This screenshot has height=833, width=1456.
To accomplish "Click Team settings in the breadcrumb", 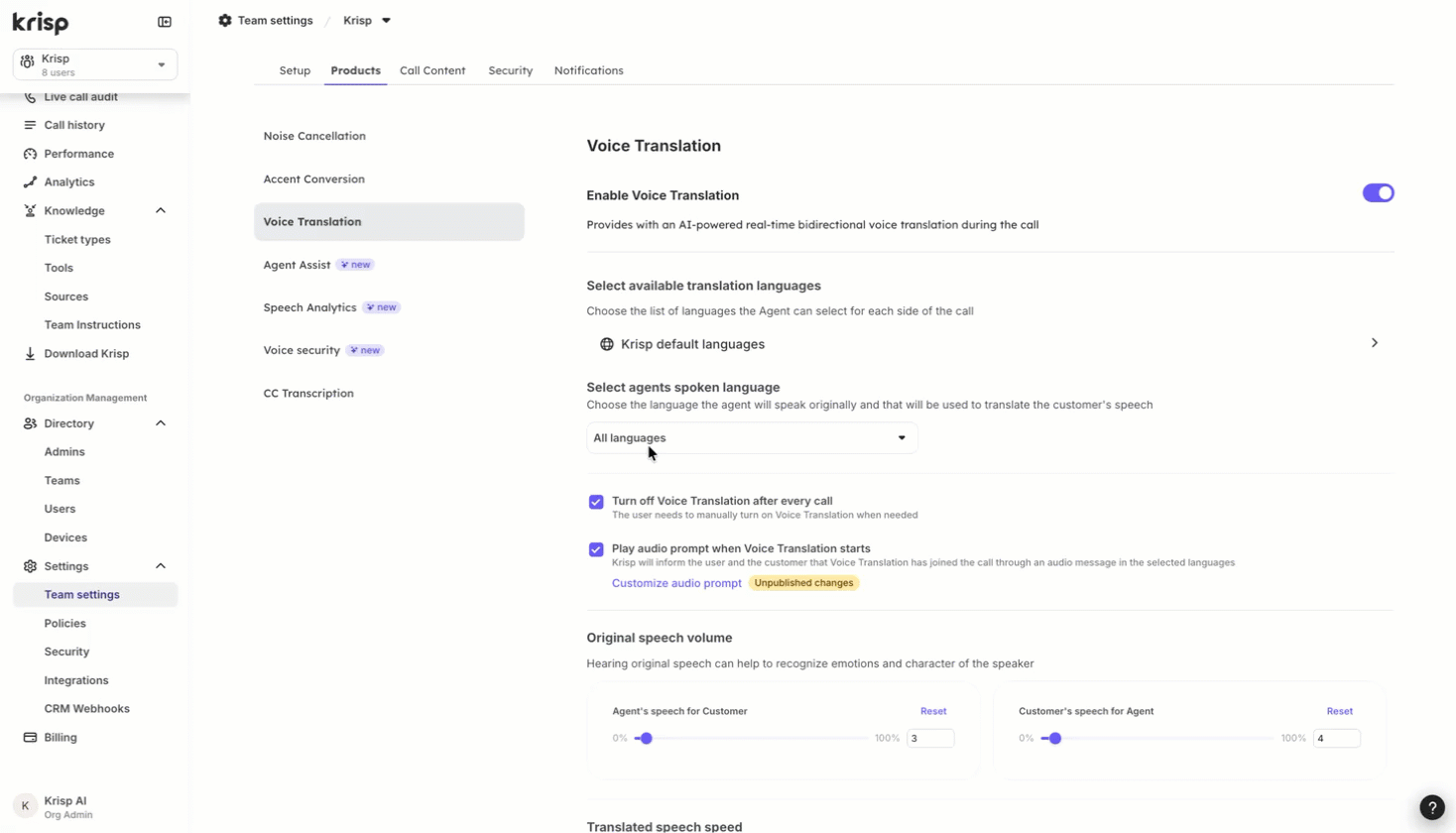I will (x=276, y=21).
